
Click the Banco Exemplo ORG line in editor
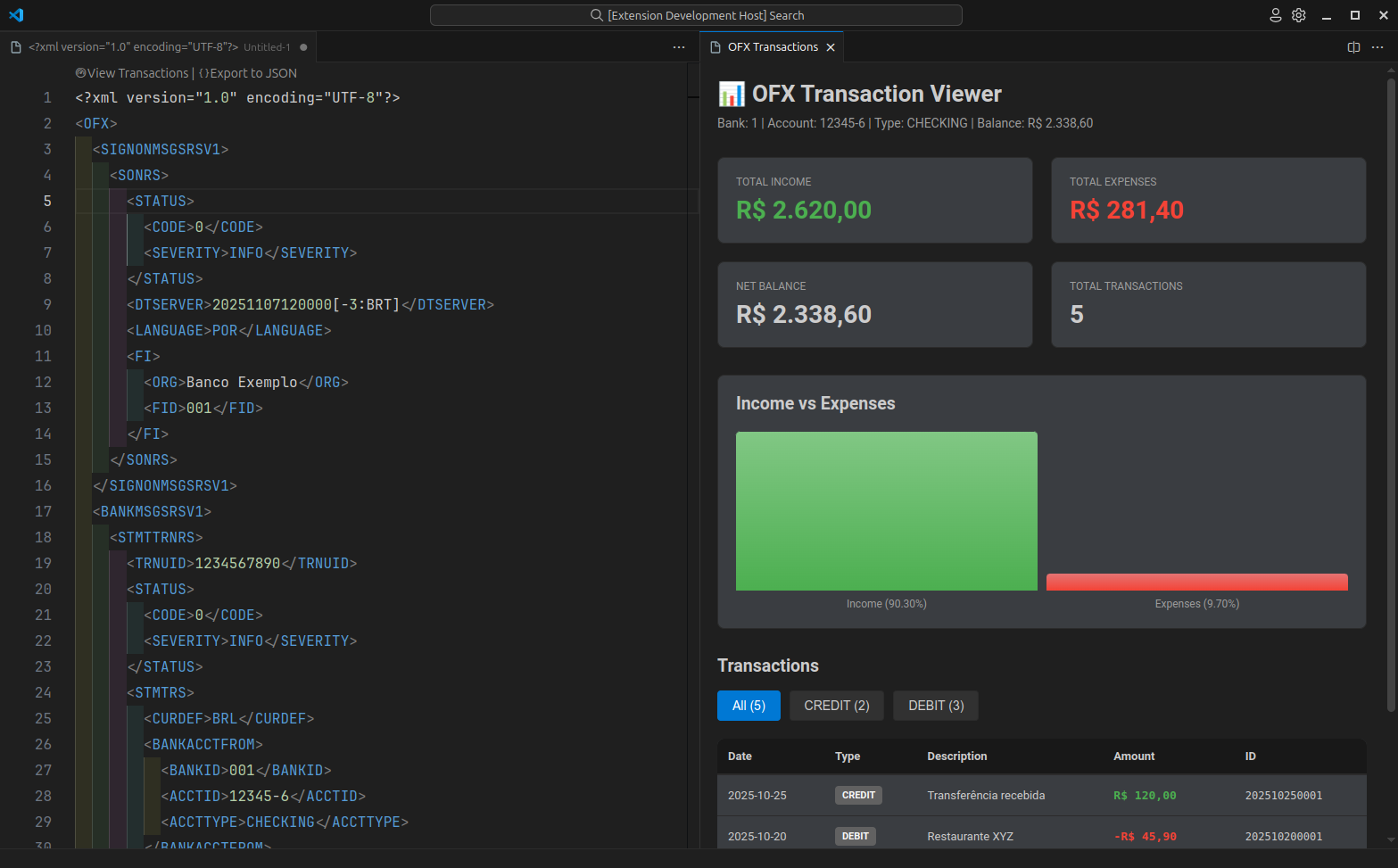246,382
